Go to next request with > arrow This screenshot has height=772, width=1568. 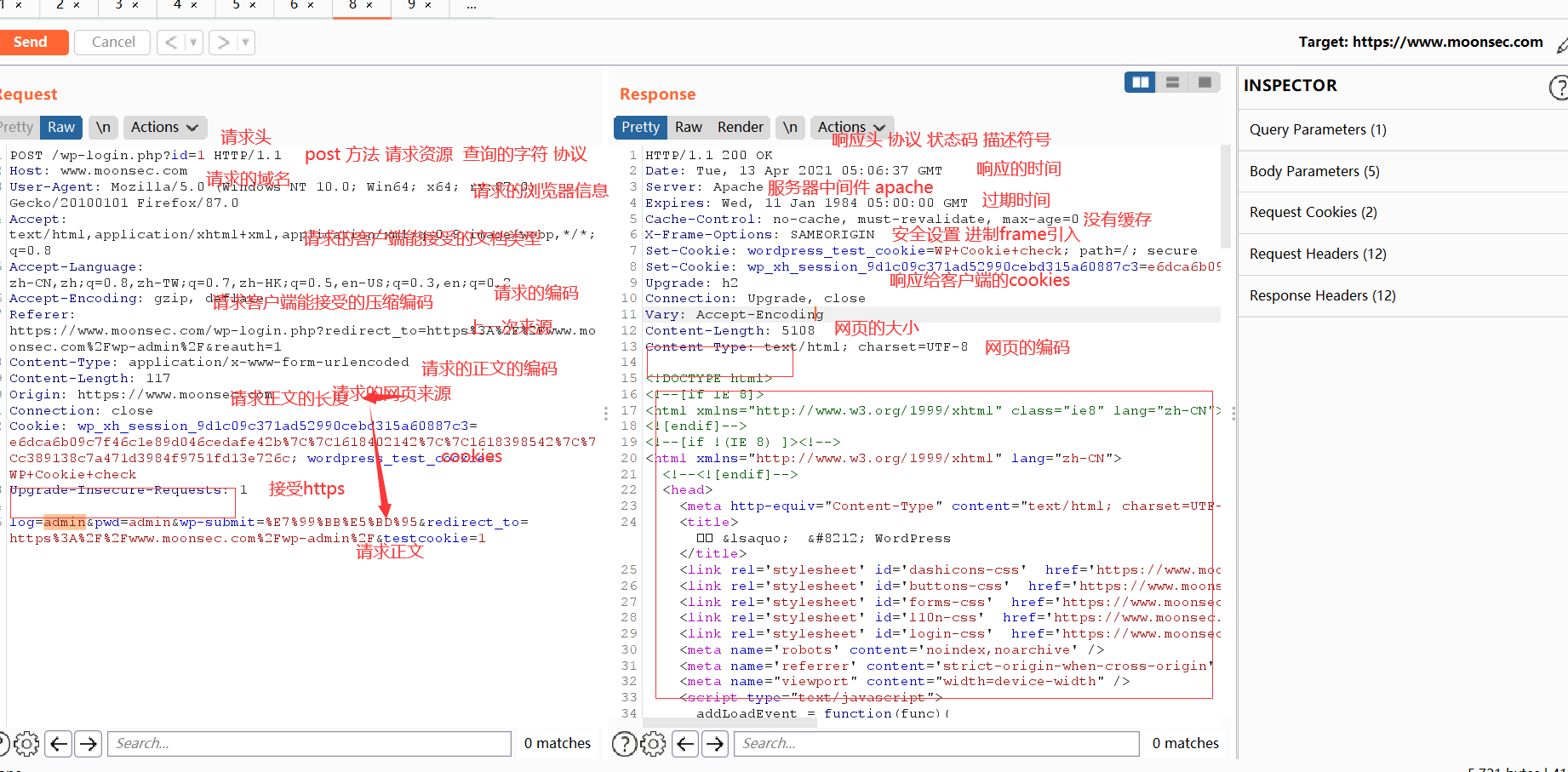(x=224, y=42)
